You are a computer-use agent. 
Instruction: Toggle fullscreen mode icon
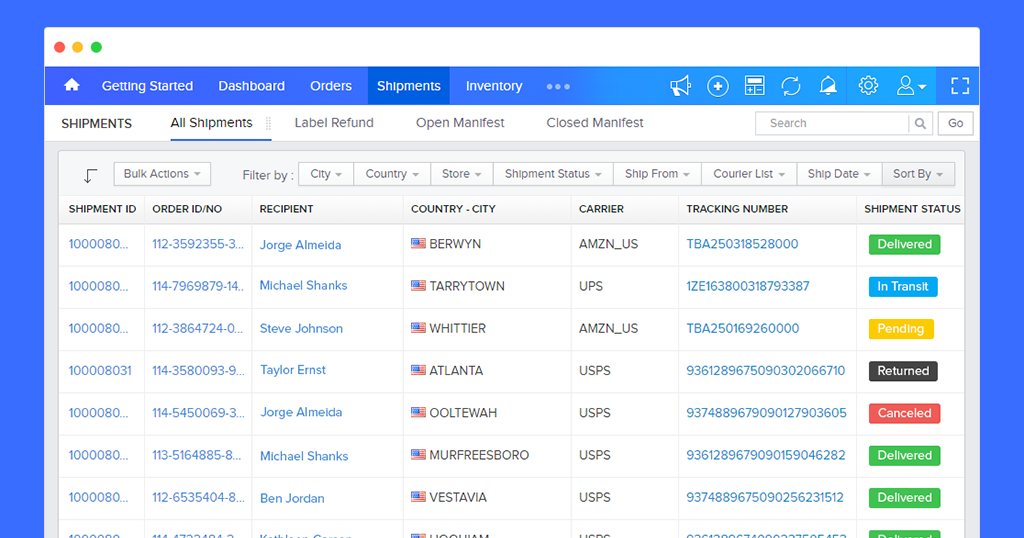point(960,86)
